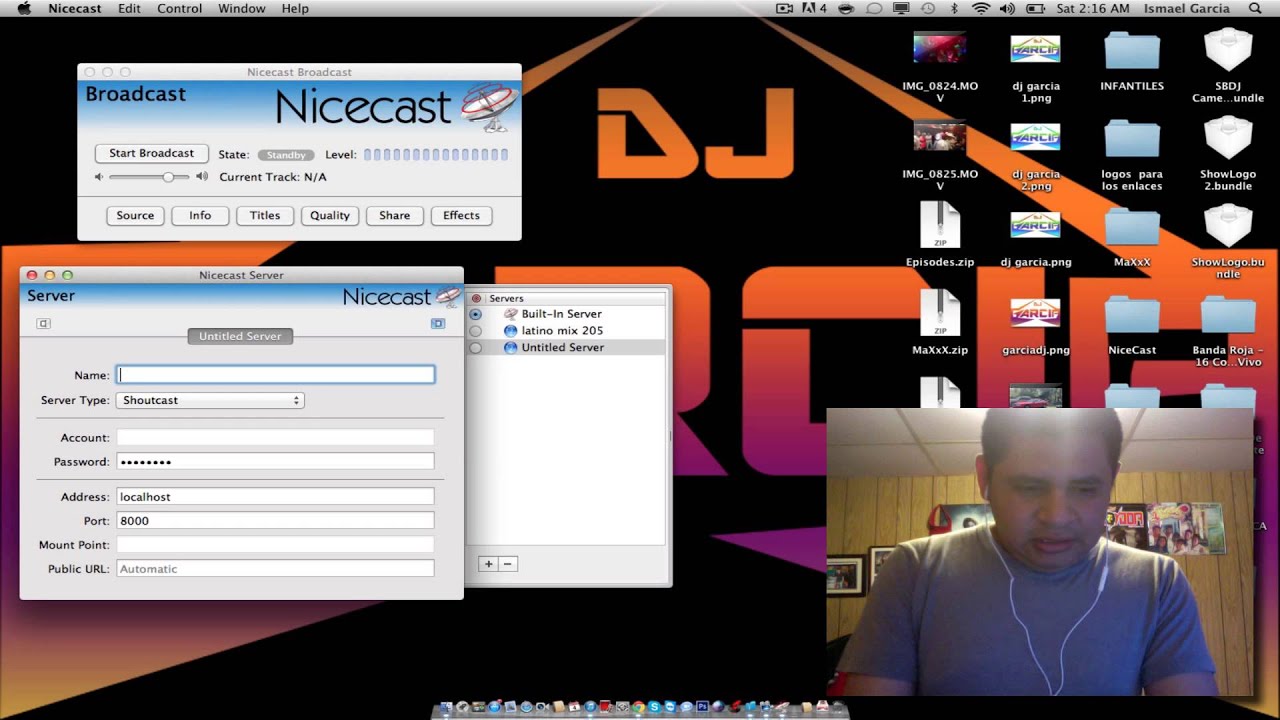The height and width of the screenshot is (720, 1280).
Task: Open the Control menu
Action: [180, 8]
